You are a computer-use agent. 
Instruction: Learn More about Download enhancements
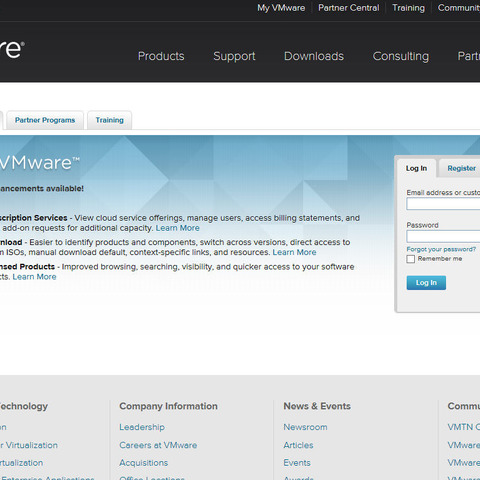pos(294,252)
